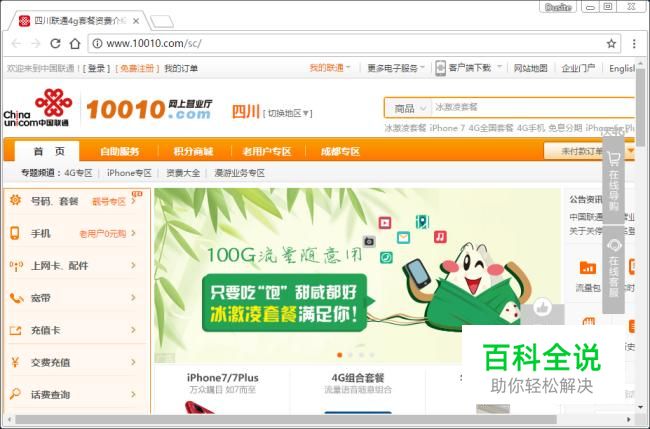Screen dimensions: 650x429
Task: Click the address bar showing www.10010.com/sc/
Action: click(354, 43)
